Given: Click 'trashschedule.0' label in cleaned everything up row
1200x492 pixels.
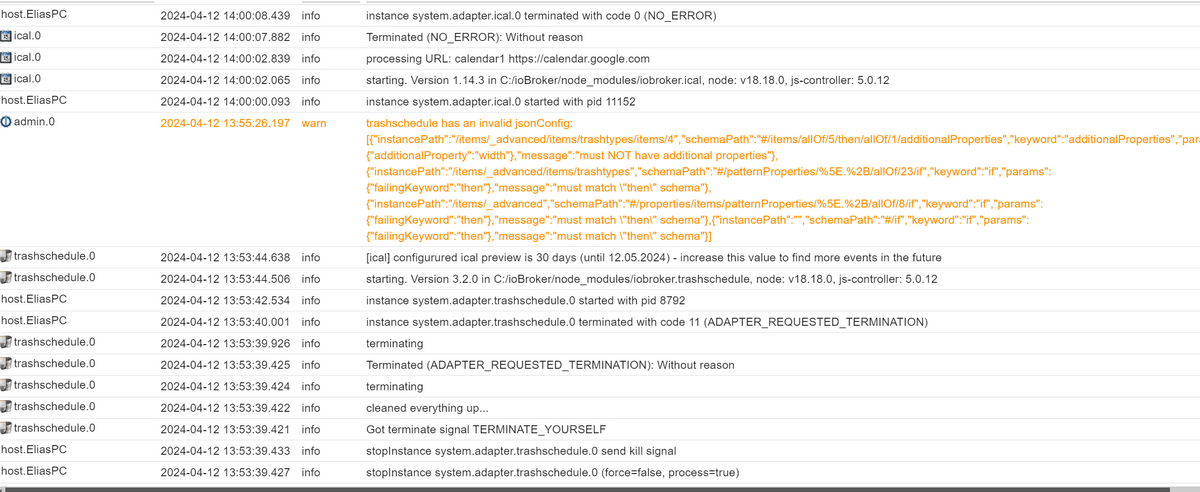Looking at the screenshot, I should click(x=55, y=407).
